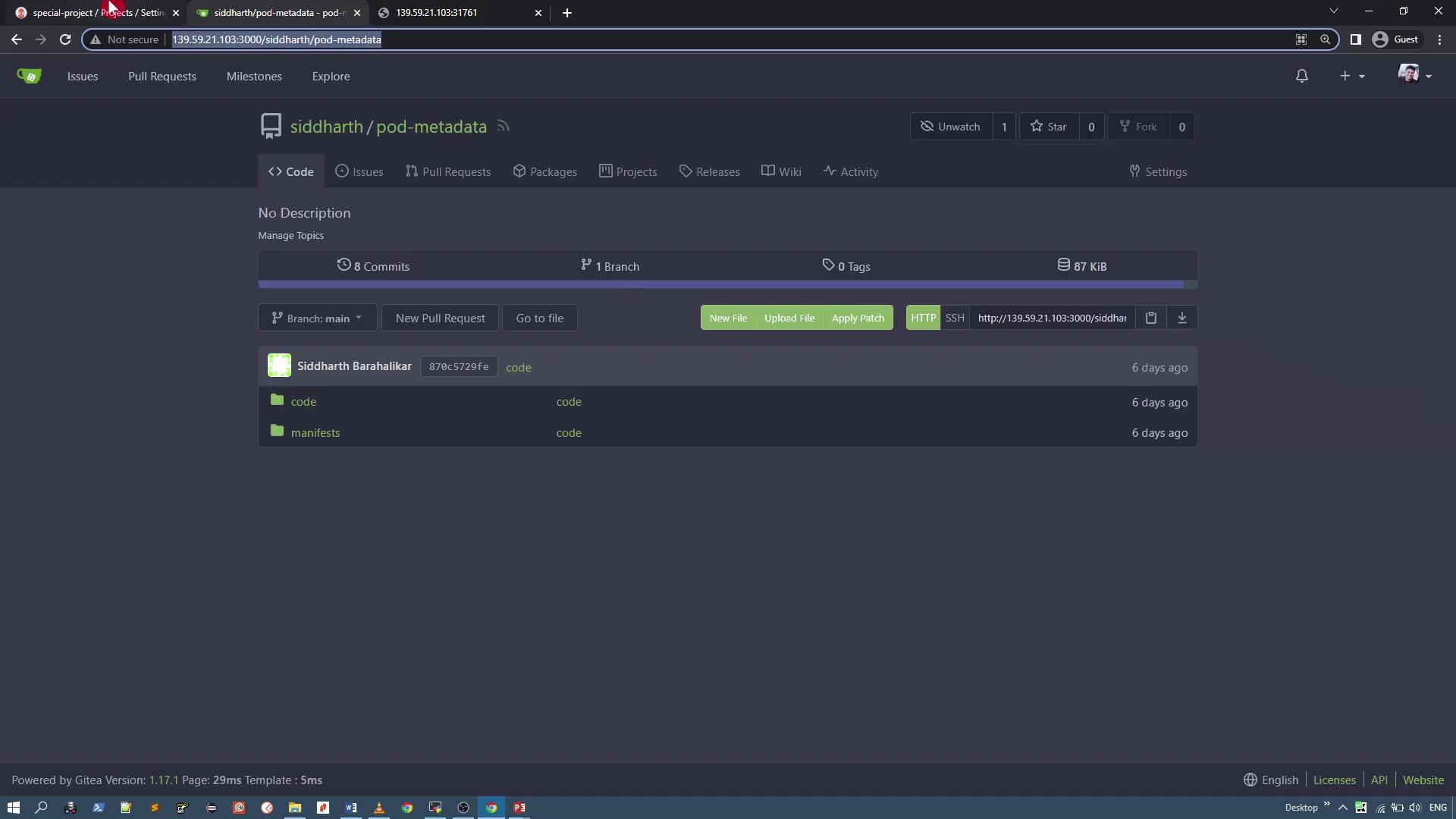The width and height of the screenshot is (1456, 819).
Task: Open the repository Settings tab
Action: point(1158,172)
